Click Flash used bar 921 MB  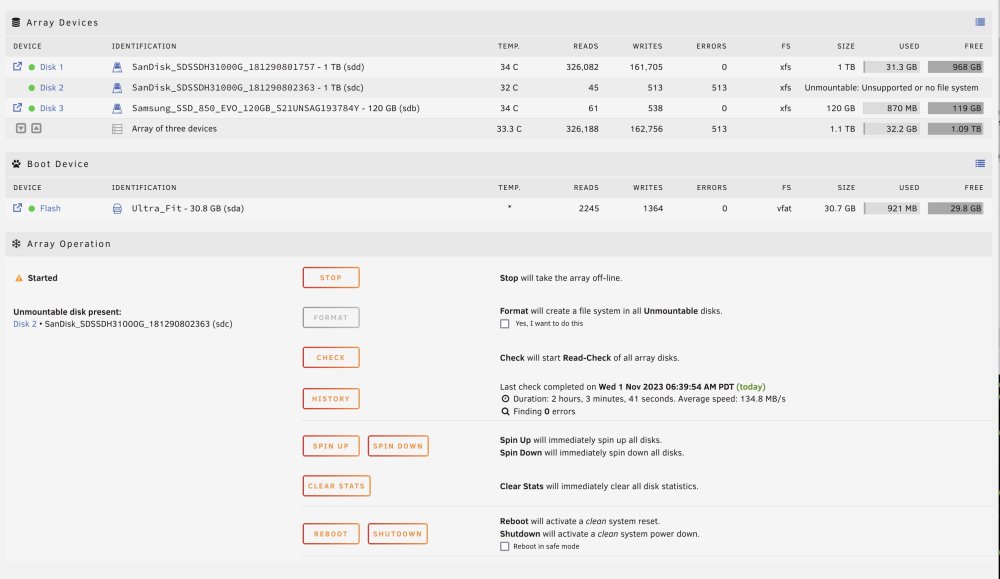(892, 209)
